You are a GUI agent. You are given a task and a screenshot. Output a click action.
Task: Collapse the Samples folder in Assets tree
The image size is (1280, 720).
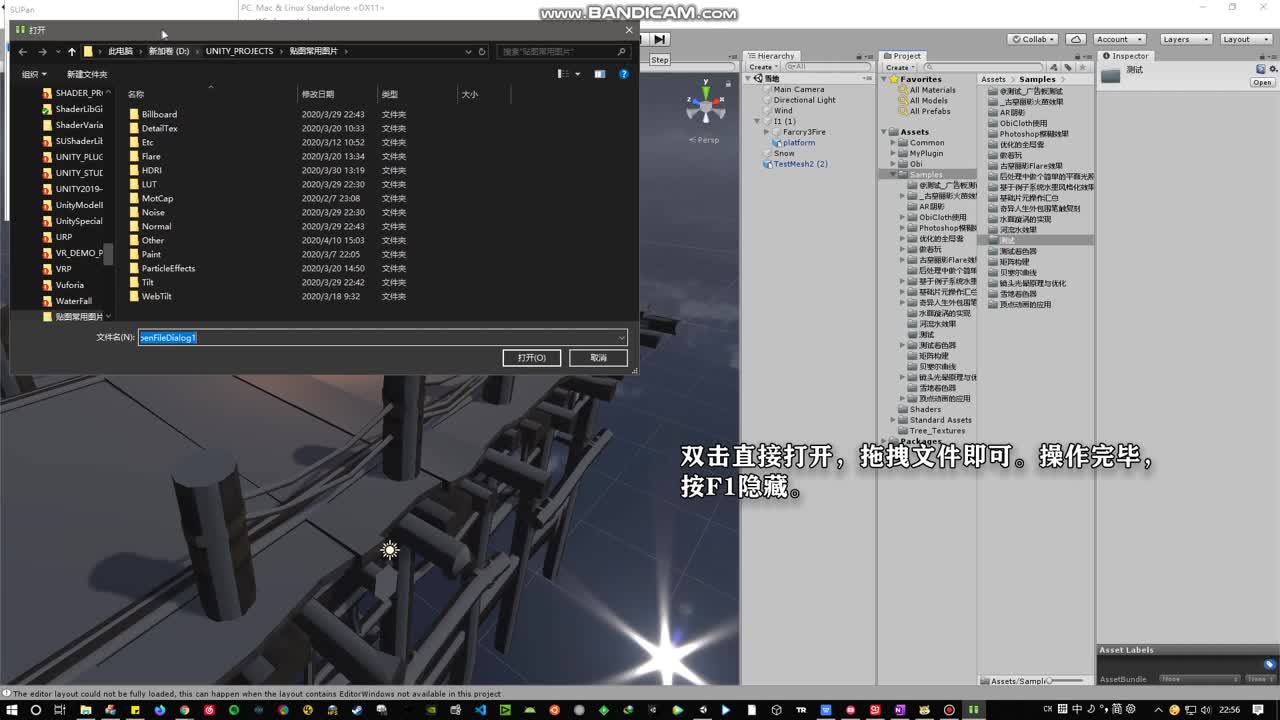point(893,175)
